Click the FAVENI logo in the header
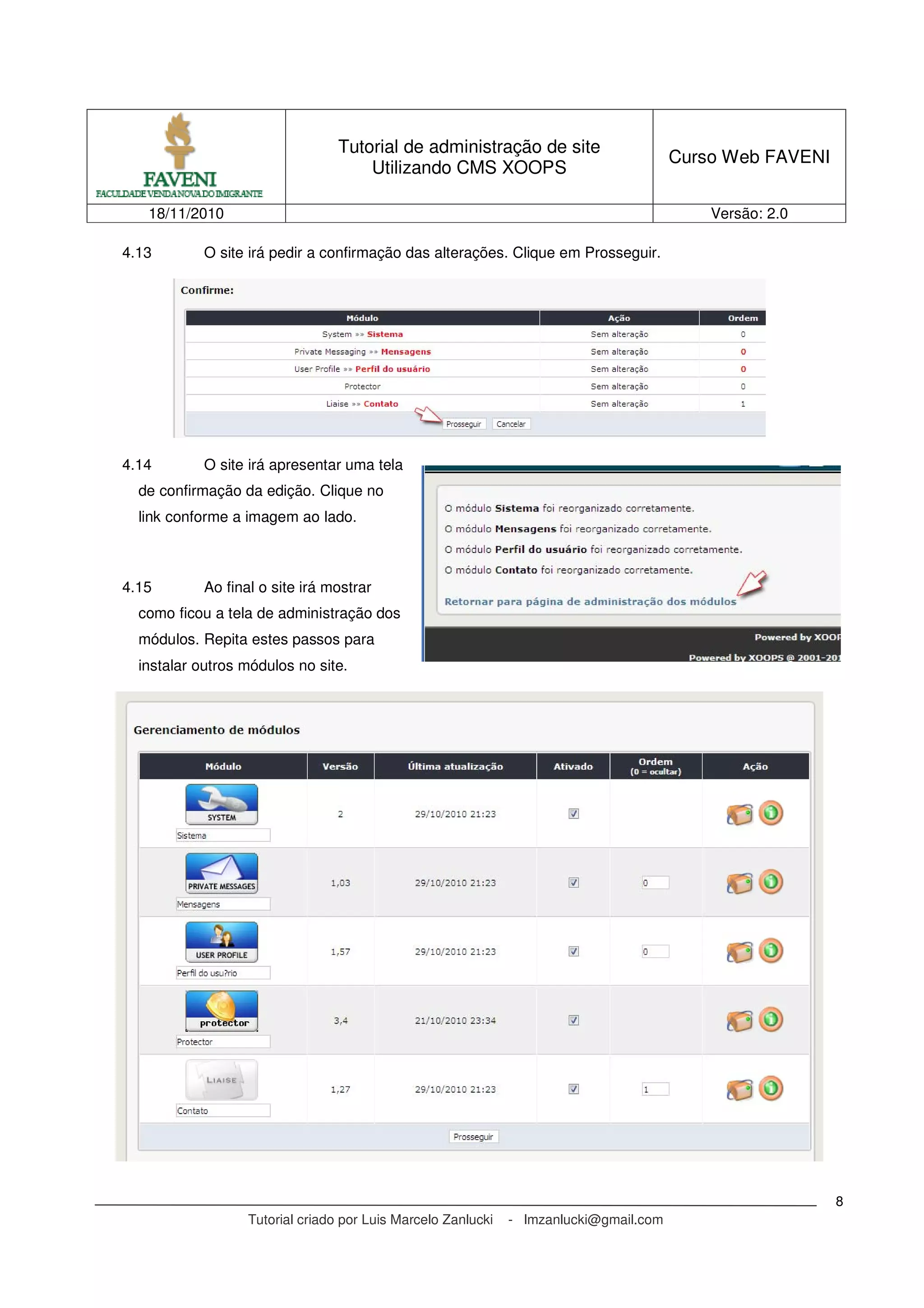 pyautogui.click(x=180, y=155)
